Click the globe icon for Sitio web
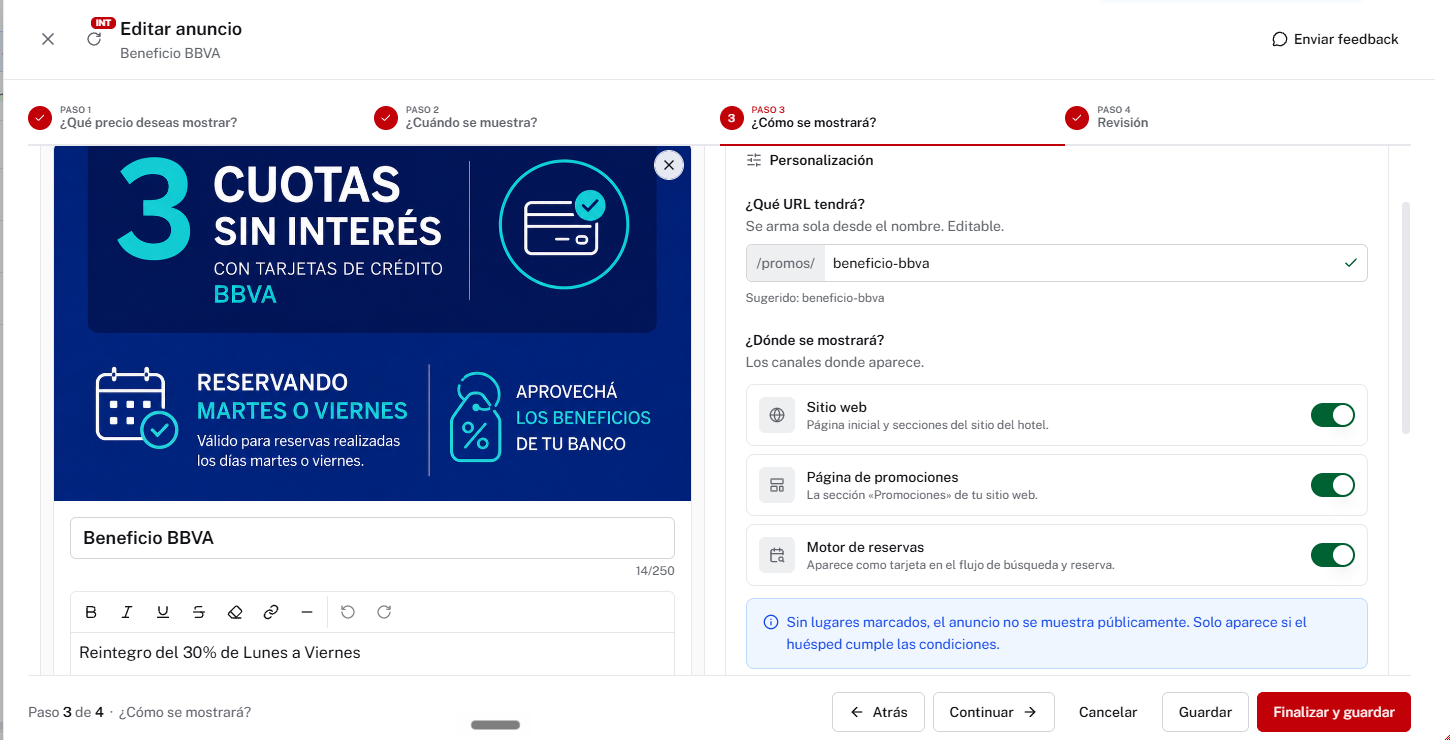Screen dimensions: 1453x740 click(777, 415)
